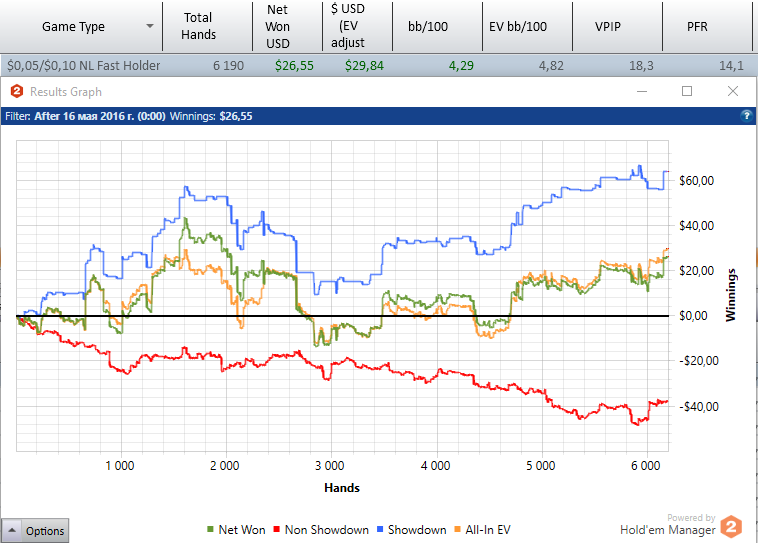Click the $26,55 net won cell
The height and width of the screenshot is (543, 758).
point(294,65)
